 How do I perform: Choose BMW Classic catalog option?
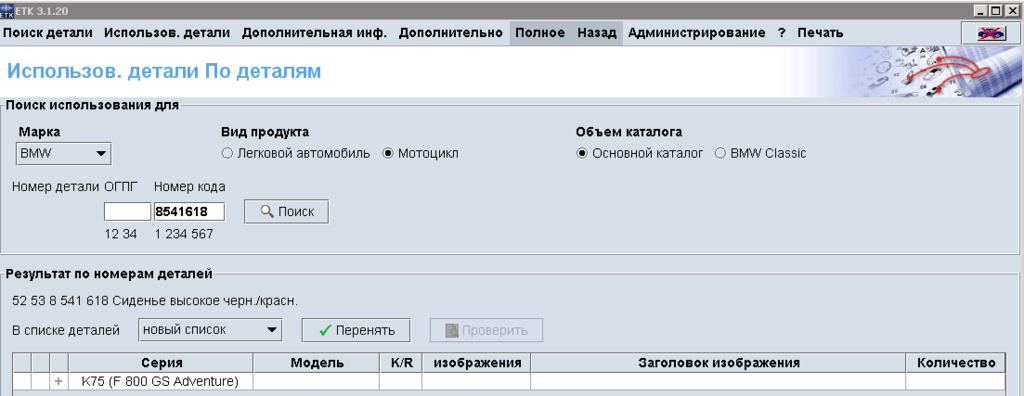(761, 154)
